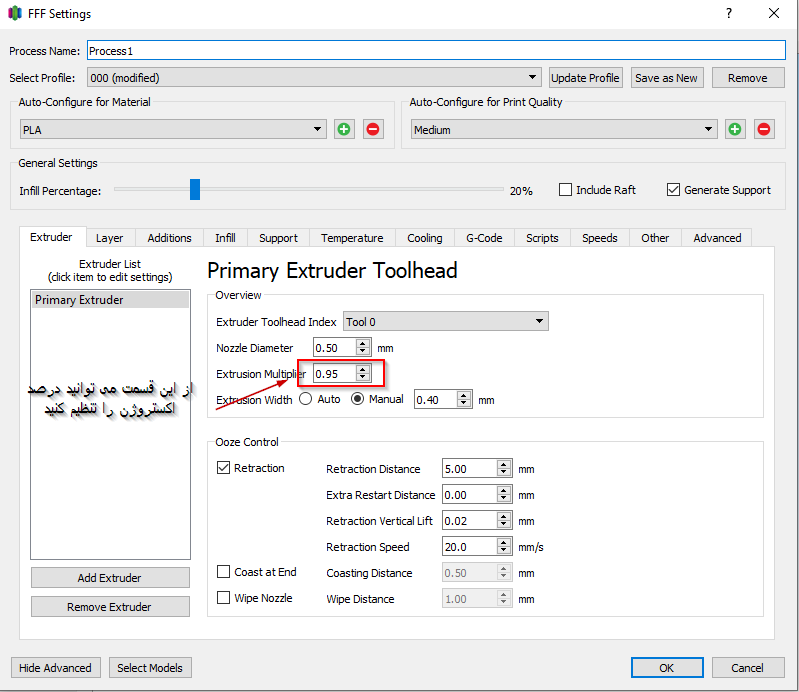Click the Infill Percentage slider handle
Screen dimensions: 799x692
(195, 190)
